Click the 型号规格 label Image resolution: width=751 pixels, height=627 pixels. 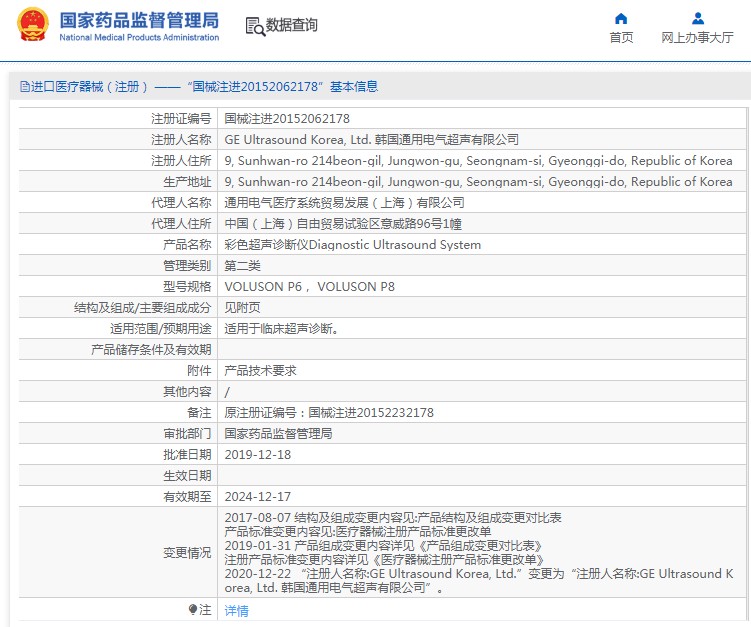(187, 287)
